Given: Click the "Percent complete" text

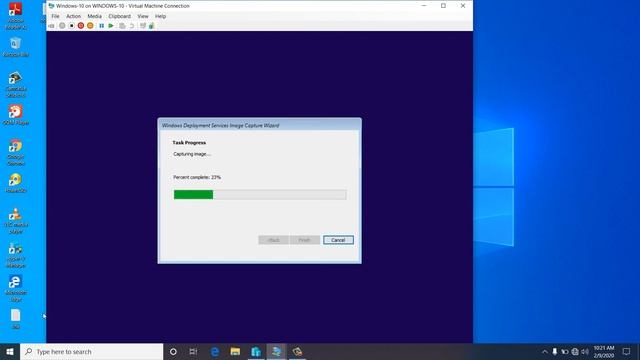Looking at the screenshot, I should (197, 178).
